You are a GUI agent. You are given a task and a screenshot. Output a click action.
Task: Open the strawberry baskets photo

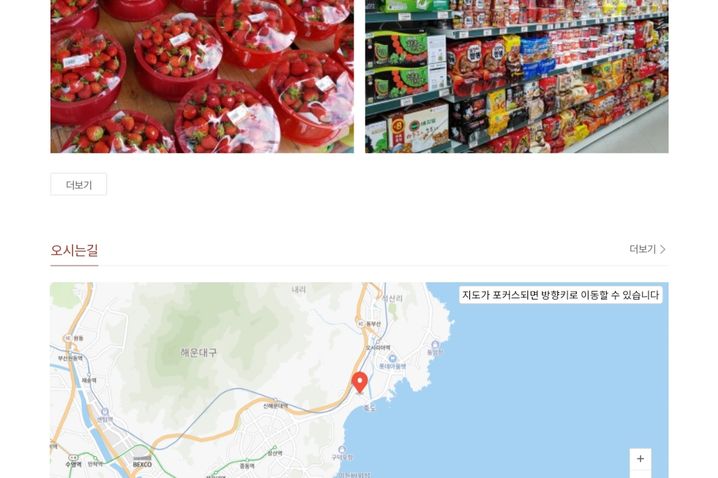202,76
